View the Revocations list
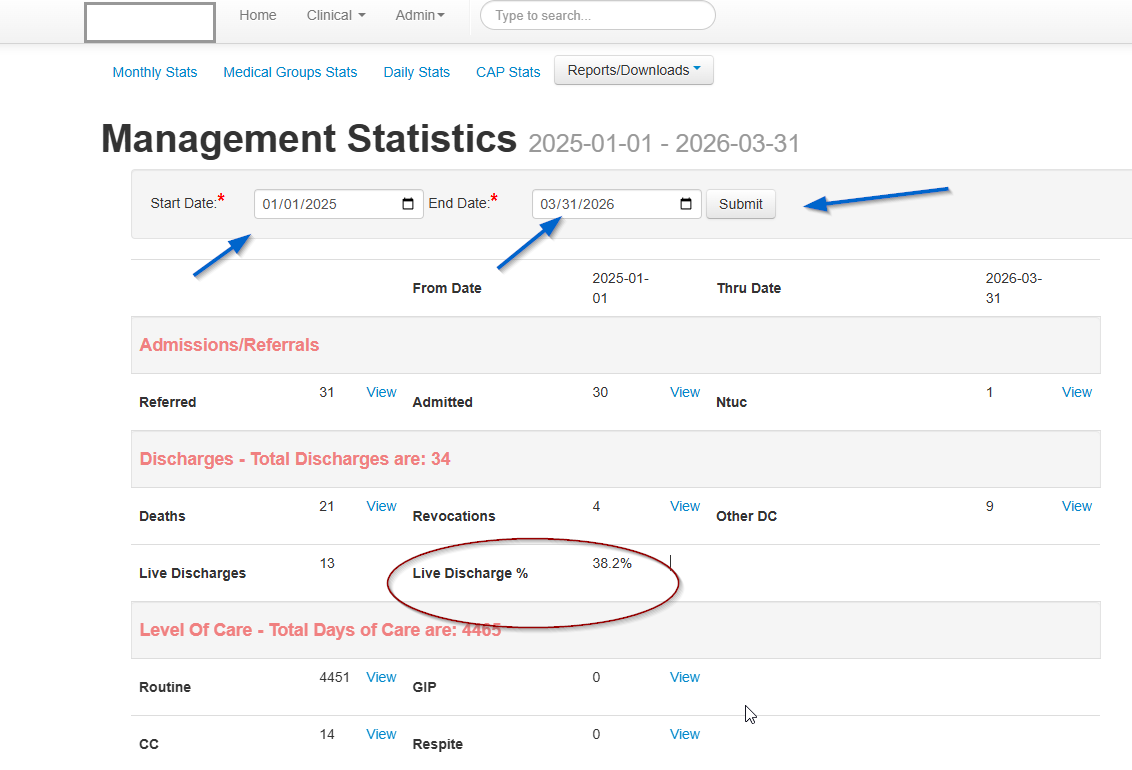The height and width of the screenshot is (770, 1132). pyautogui.click(x=684, y=507)
